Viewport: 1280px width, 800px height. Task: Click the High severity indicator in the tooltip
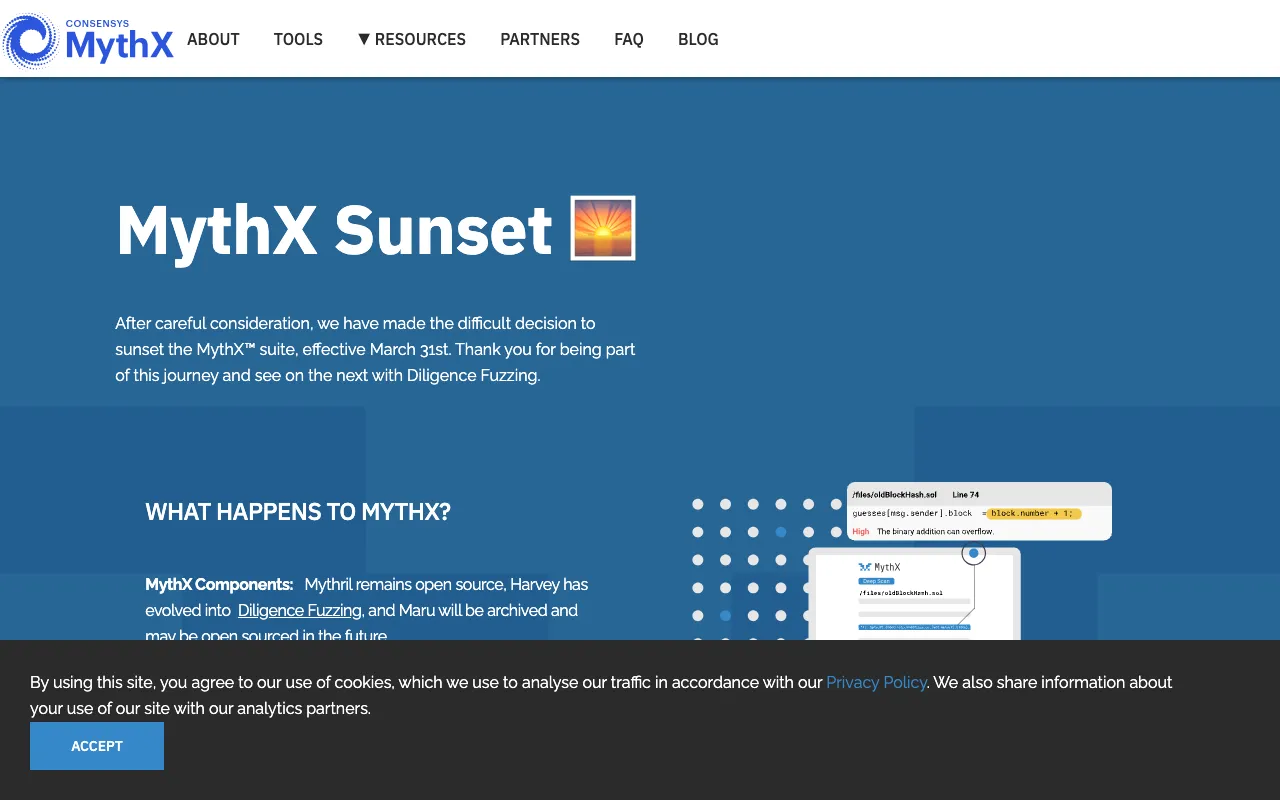pos(861,531)
